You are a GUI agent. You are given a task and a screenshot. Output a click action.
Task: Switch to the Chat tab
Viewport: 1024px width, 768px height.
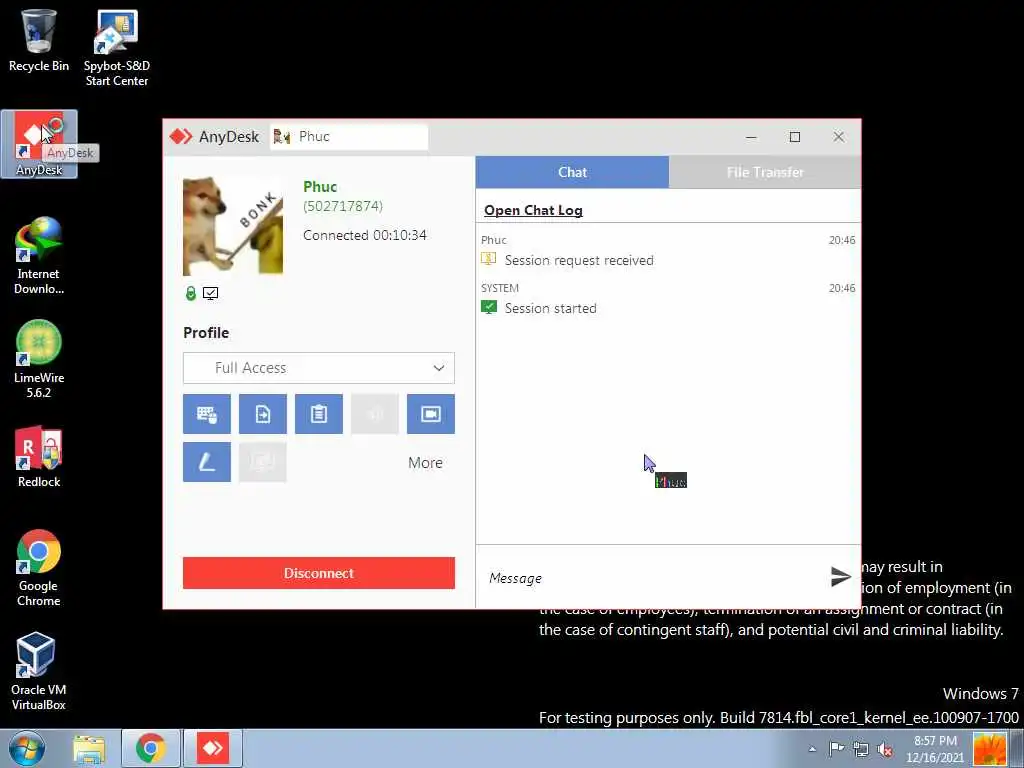(572, 172)
